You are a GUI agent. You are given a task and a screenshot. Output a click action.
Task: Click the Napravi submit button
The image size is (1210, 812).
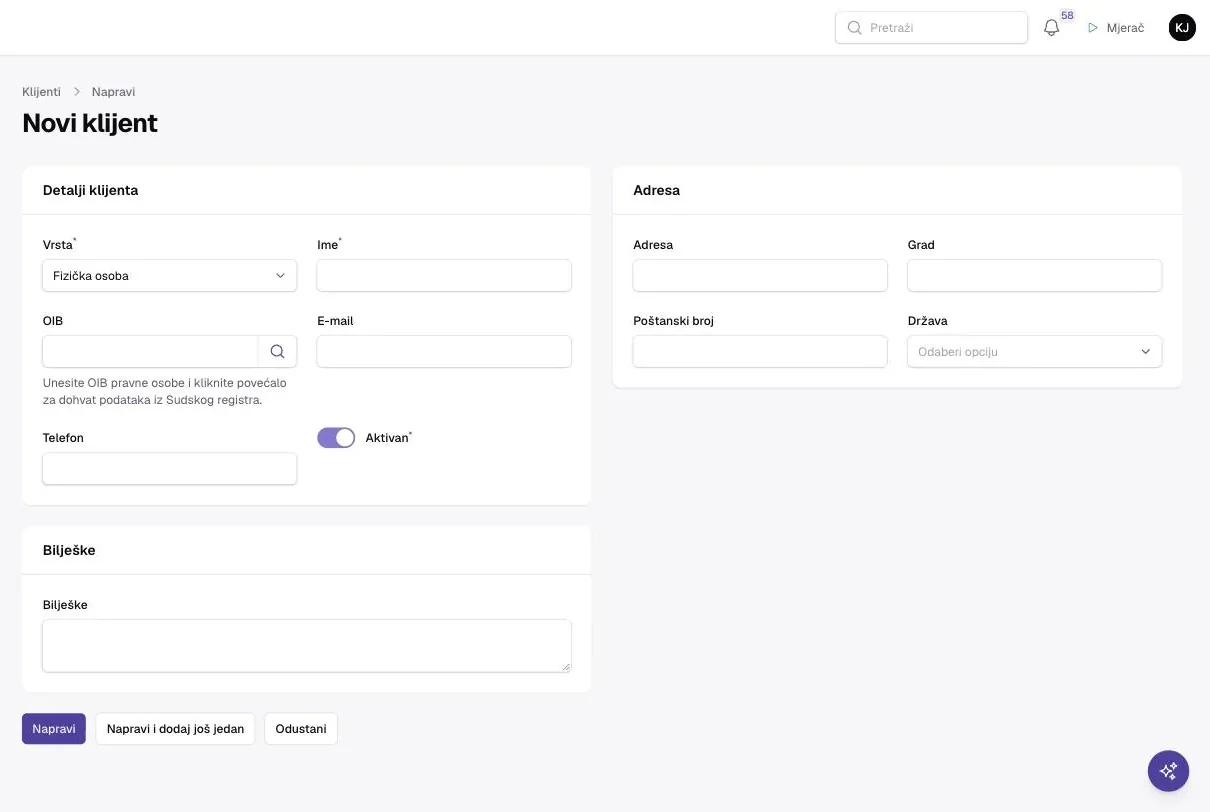pyautogui.click(x=54, y=729)
